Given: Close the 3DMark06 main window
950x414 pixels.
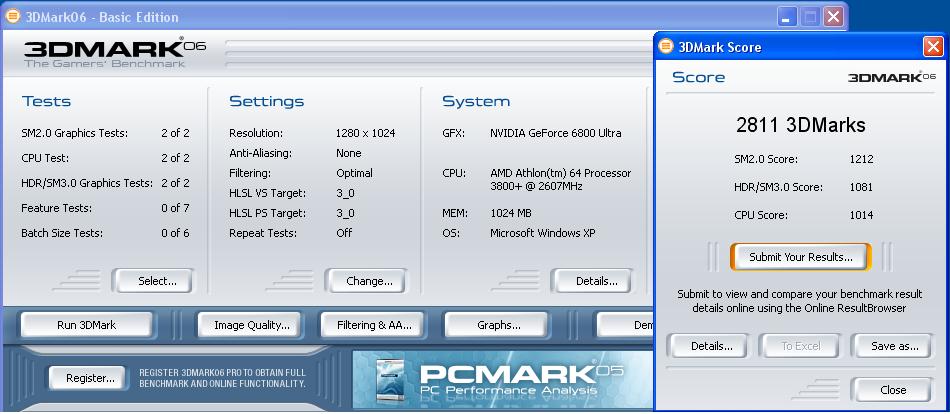Looking at the screenshot, I should click(x=834, y=16).
